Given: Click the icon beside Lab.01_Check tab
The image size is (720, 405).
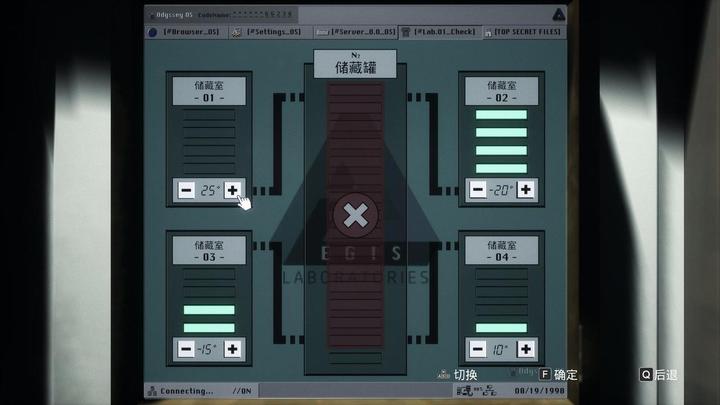Looking at the screenshot, I should [x=406, y=32].
